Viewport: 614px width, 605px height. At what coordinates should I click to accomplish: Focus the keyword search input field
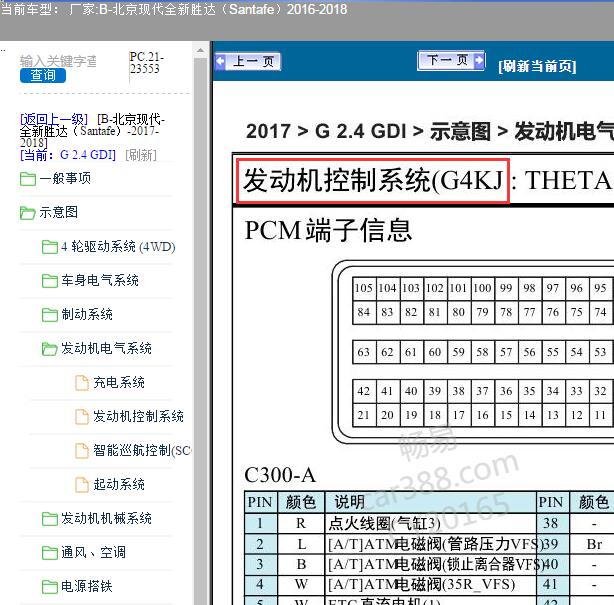(59, 61)
